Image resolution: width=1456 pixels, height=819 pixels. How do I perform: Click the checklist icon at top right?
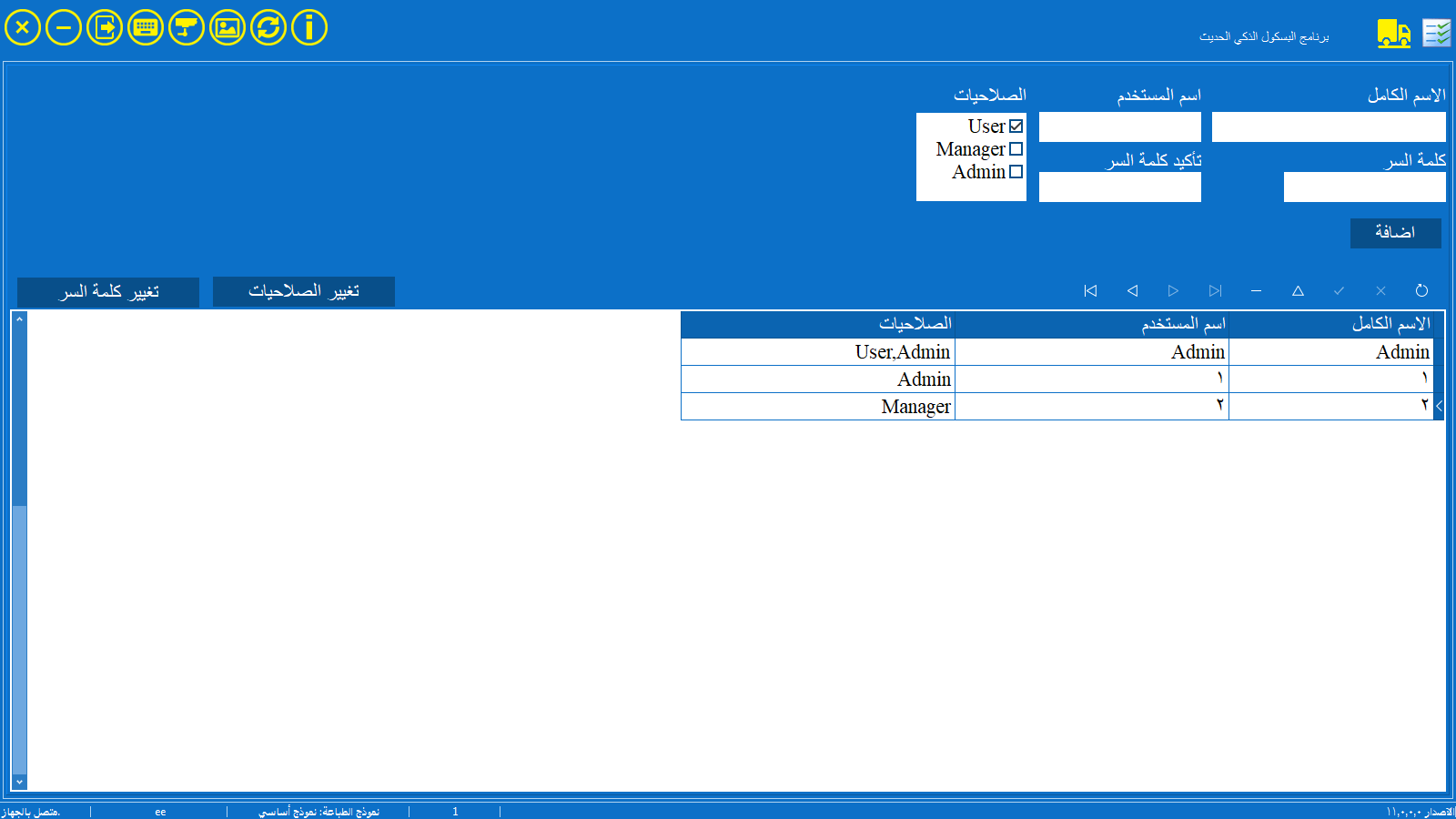[1437, 34]
